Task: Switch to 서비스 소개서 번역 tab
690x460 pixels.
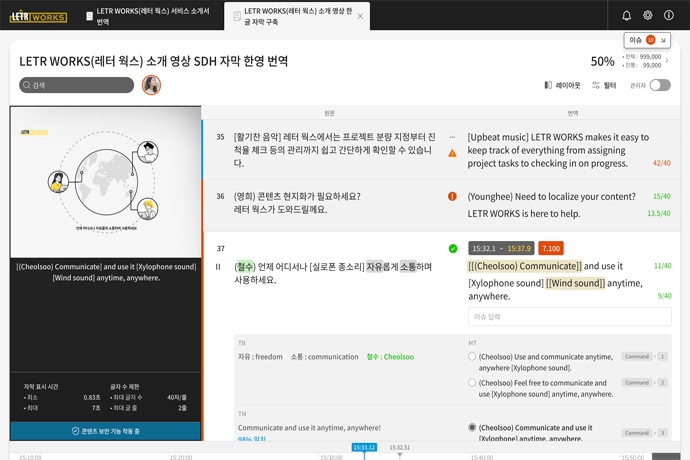Action: (149, 16)
